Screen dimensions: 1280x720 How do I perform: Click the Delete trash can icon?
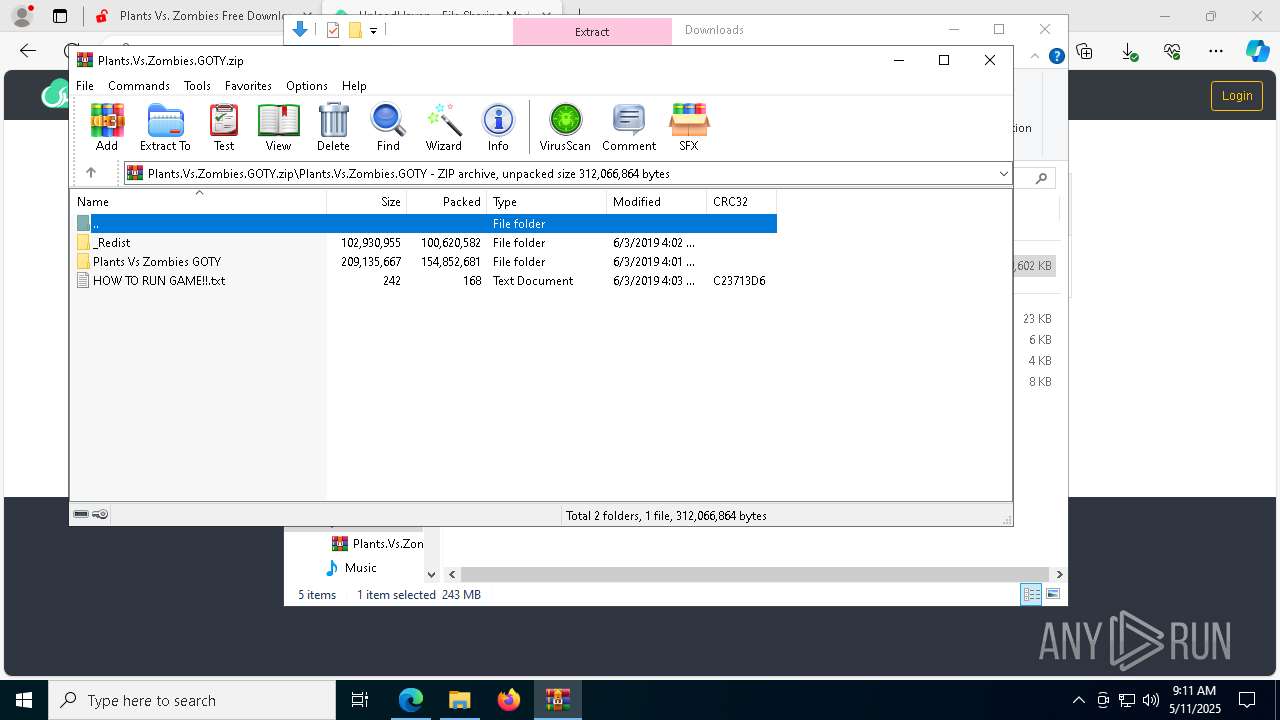[x=333, y=127]
